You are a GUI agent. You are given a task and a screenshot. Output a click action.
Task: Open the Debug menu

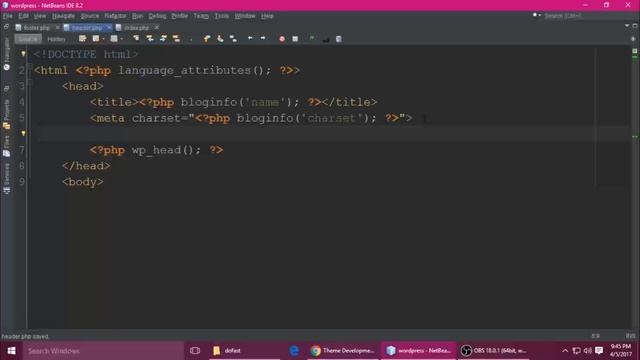[x=157, y=16]
